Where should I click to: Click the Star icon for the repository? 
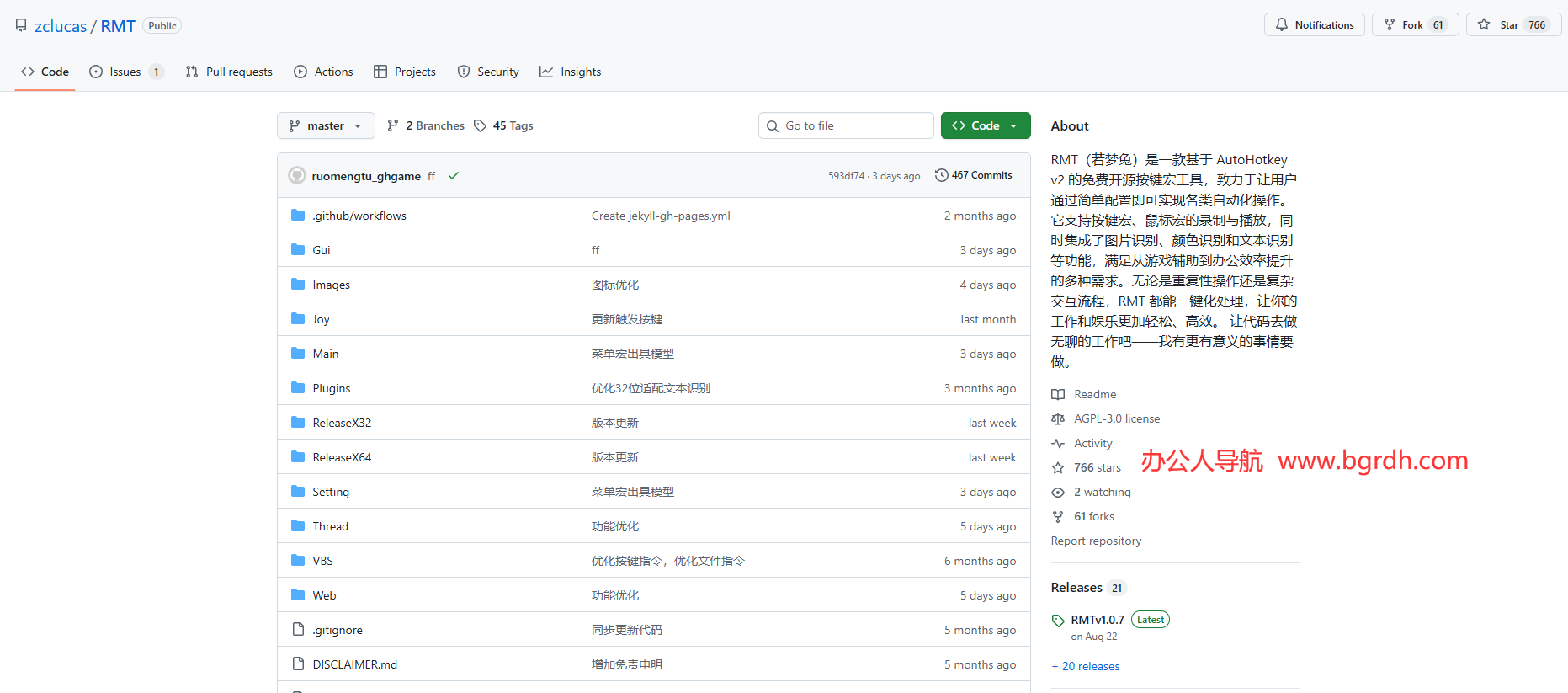(x=1484, y=24)
